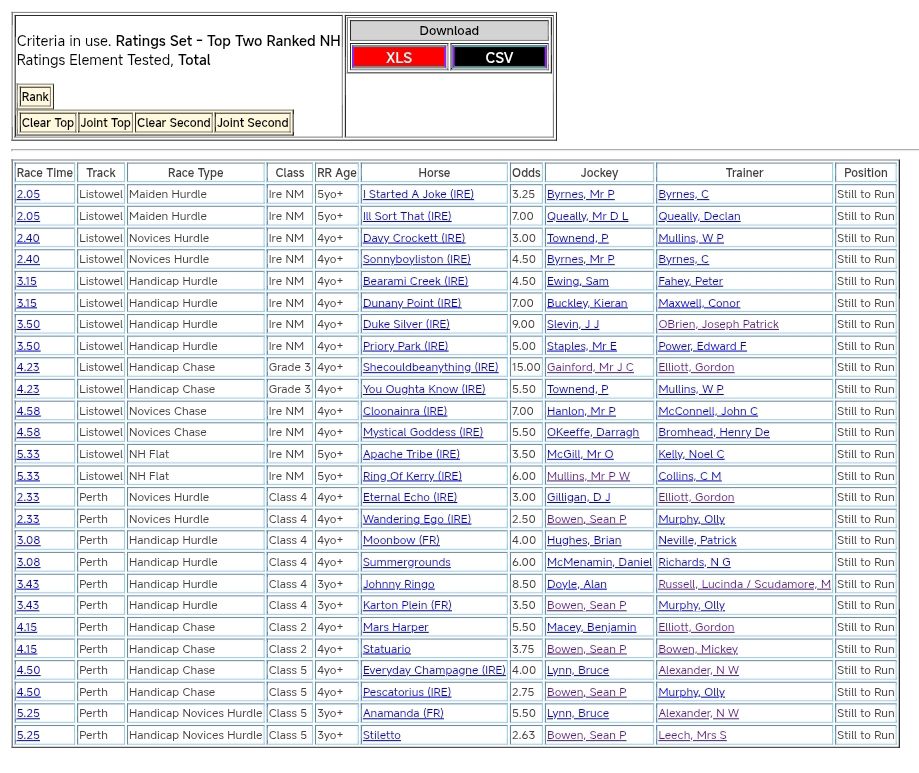View jockey Gainford, Mr J C
Screen dimensions: 919x773
click(x=590, y=368)
